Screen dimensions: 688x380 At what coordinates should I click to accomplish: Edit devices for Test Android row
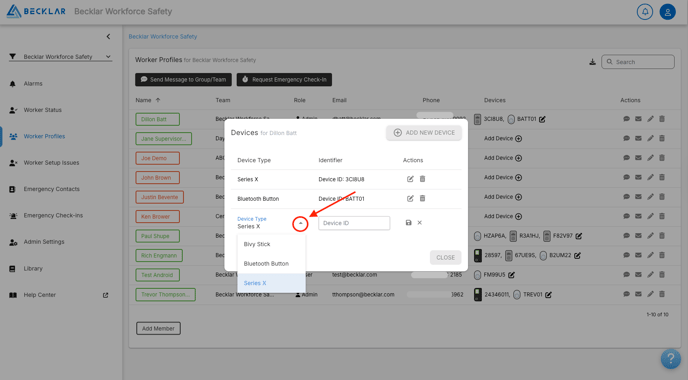[x=511, y=275]
